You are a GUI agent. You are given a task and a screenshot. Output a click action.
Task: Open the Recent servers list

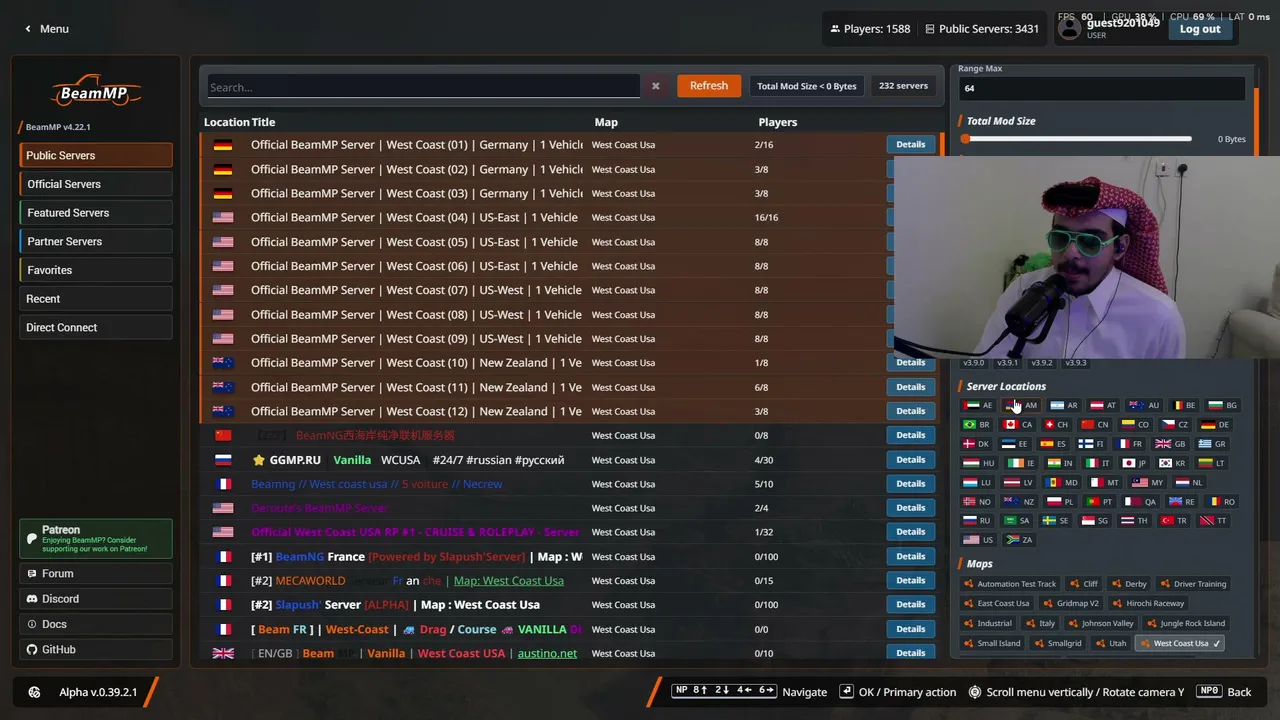click(x=96, y=299)
